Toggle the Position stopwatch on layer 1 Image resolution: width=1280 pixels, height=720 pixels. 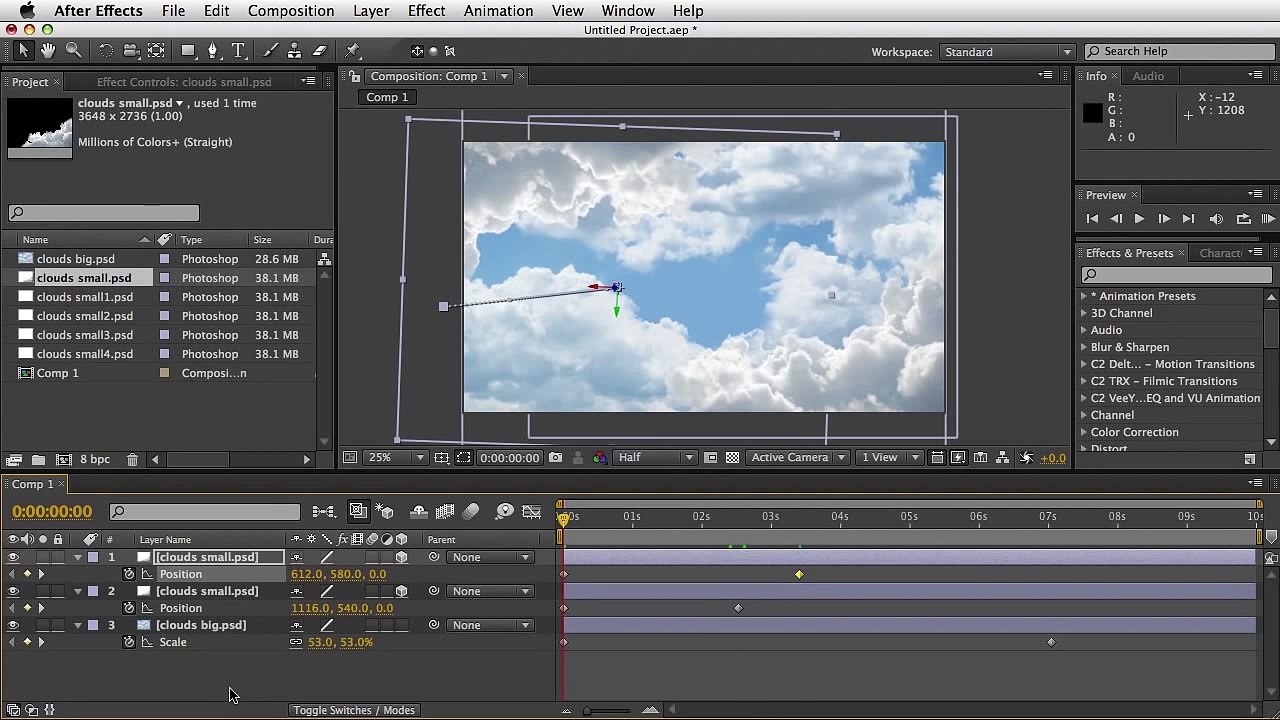[x=129, y=574]
